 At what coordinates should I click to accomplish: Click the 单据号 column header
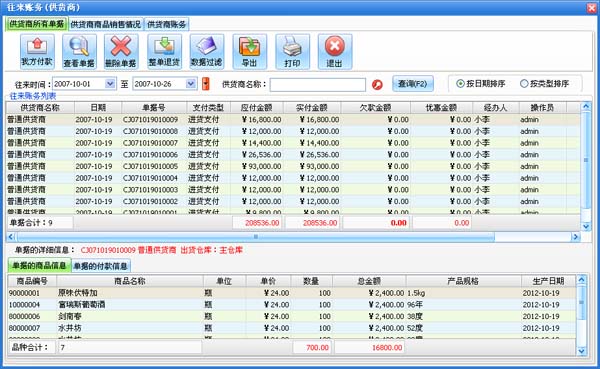pos(154,108)
